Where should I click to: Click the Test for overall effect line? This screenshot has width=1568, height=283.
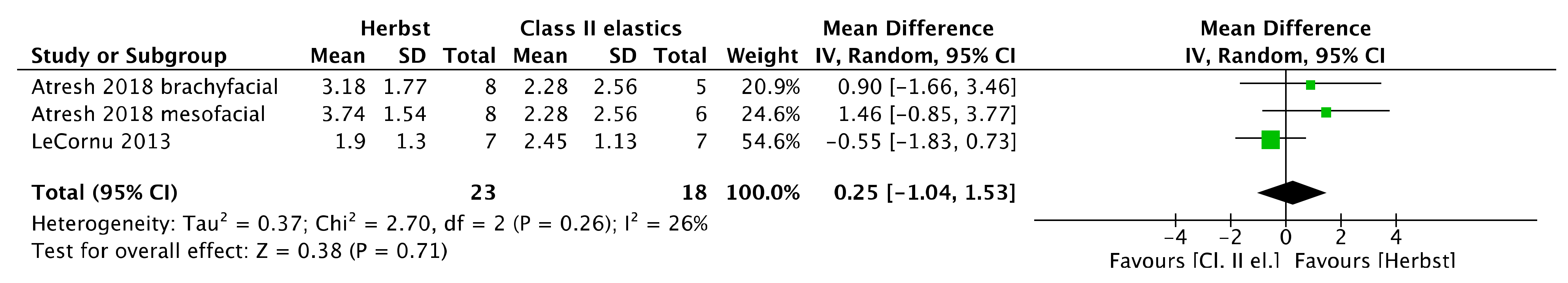click(x=239, y=251)
